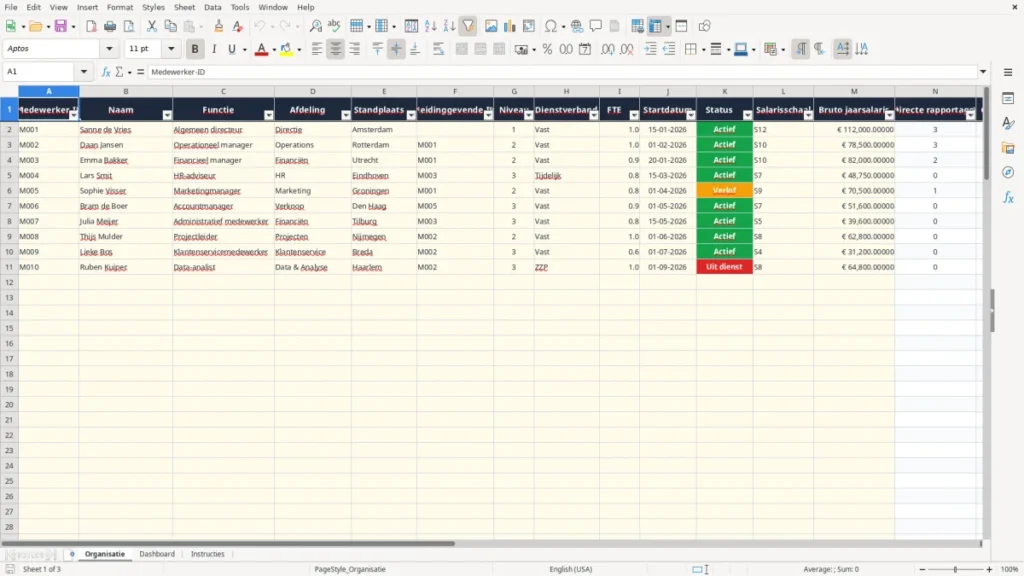Viewport: 1024px width, 576px height.
Task: Click the Insert Comment icon
Action: [x=596, y=26]
